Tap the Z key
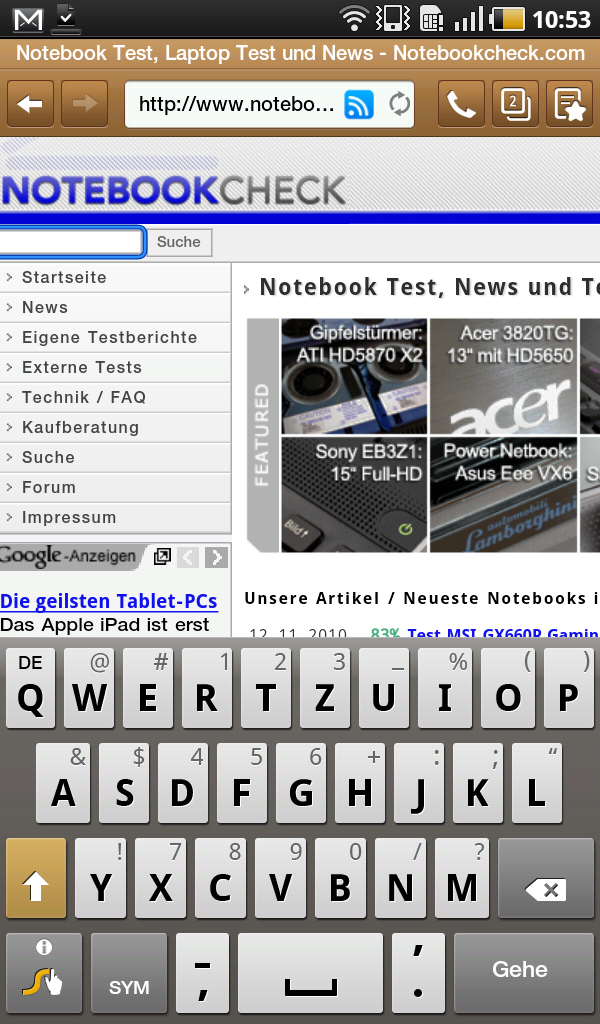 [x=324, y=688]
